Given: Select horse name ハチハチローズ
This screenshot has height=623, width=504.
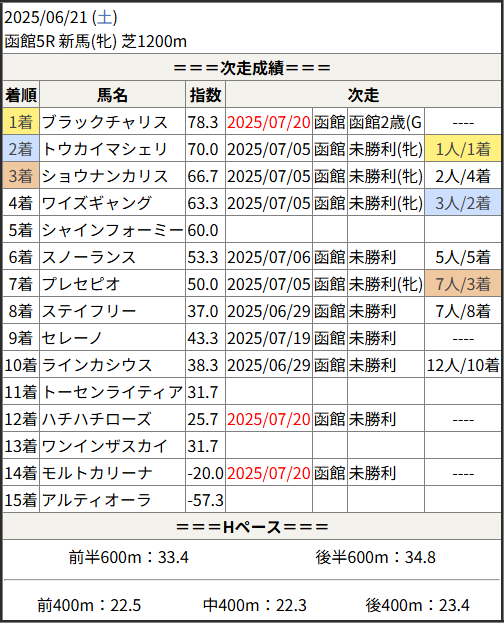Looking at the screenshot, I should (97, 419).
